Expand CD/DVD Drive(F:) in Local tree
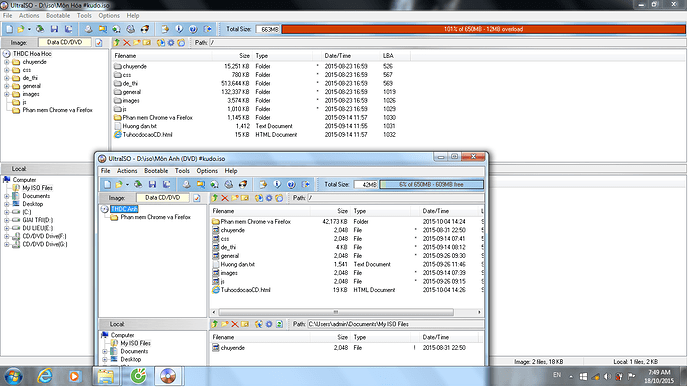Viewport: 690px width, 387px height. (x=7, y=236)
